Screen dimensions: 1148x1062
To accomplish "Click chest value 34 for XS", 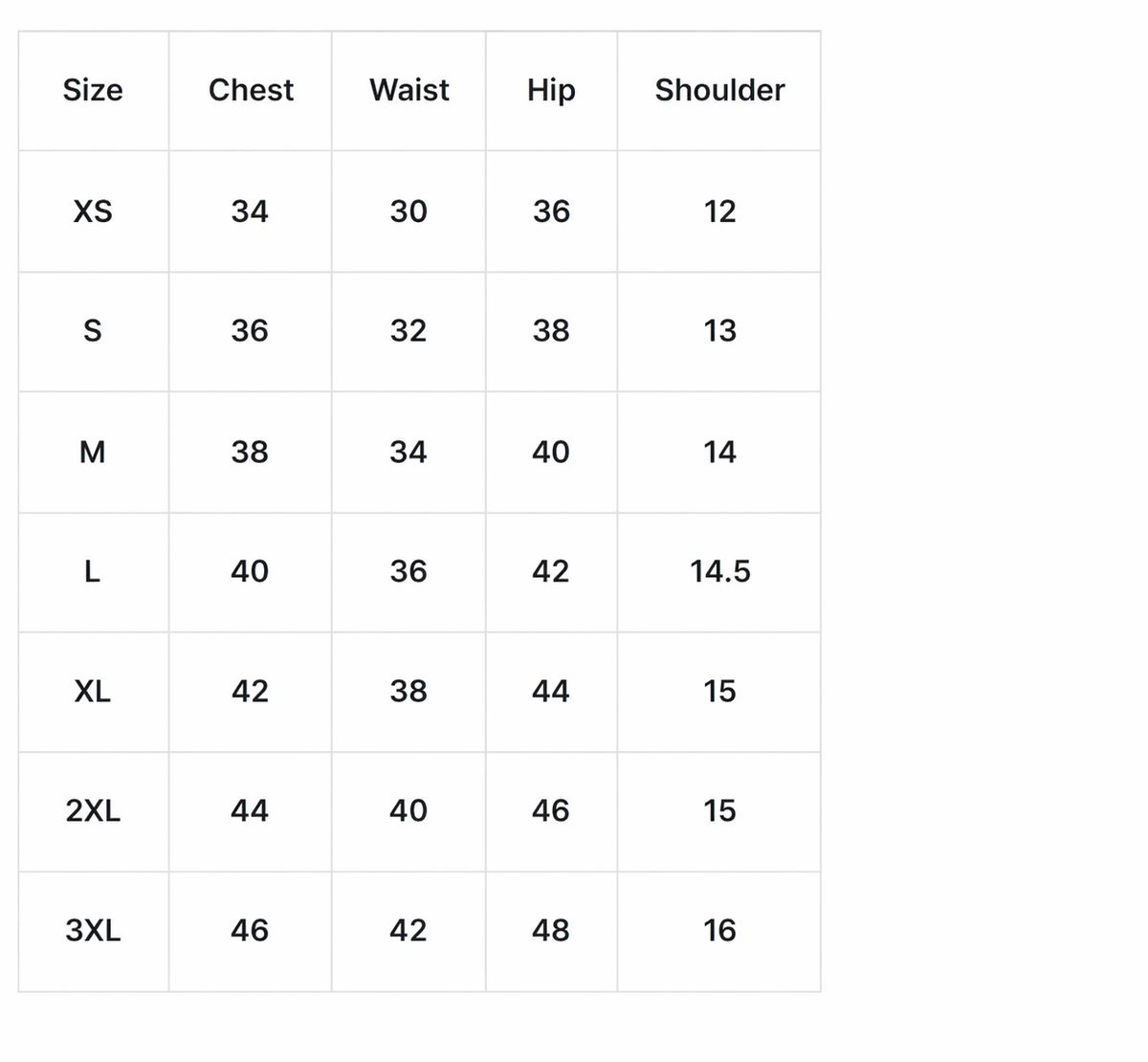I will pos(250,210).
